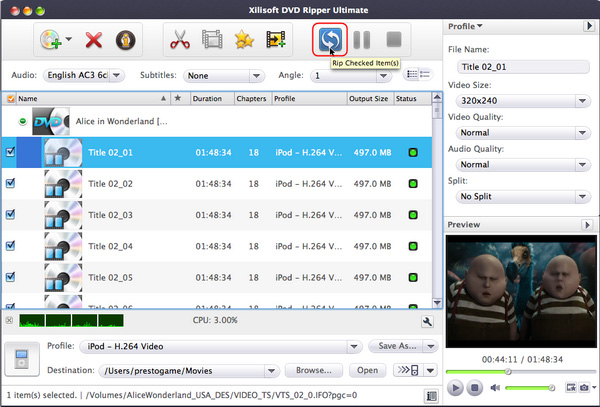600x407 pixels.
Task: Open the Angle dropdown
Action: pyautogui.click(x=351, y=76)
